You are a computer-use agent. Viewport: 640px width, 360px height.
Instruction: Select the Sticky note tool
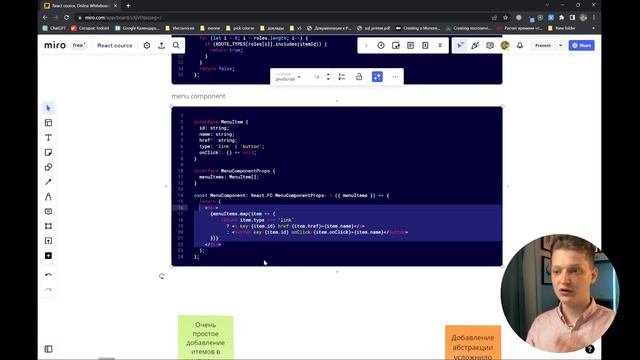48,152
